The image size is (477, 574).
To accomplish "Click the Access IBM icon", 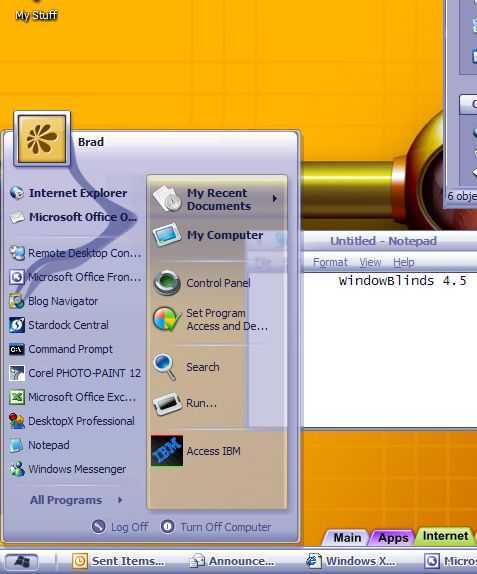I will [x=167, y=451].
